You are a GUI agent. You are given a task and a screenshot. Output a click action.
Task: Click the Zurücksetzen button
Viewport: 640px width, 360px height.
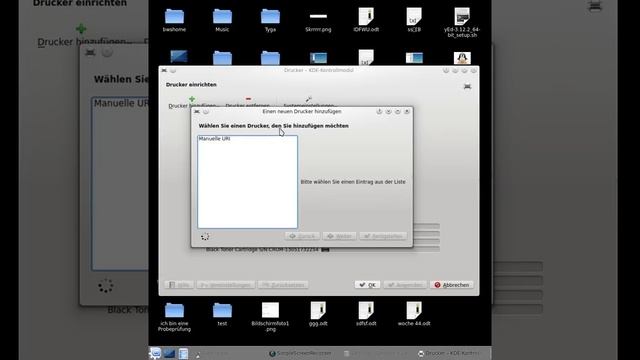(283, 284)
